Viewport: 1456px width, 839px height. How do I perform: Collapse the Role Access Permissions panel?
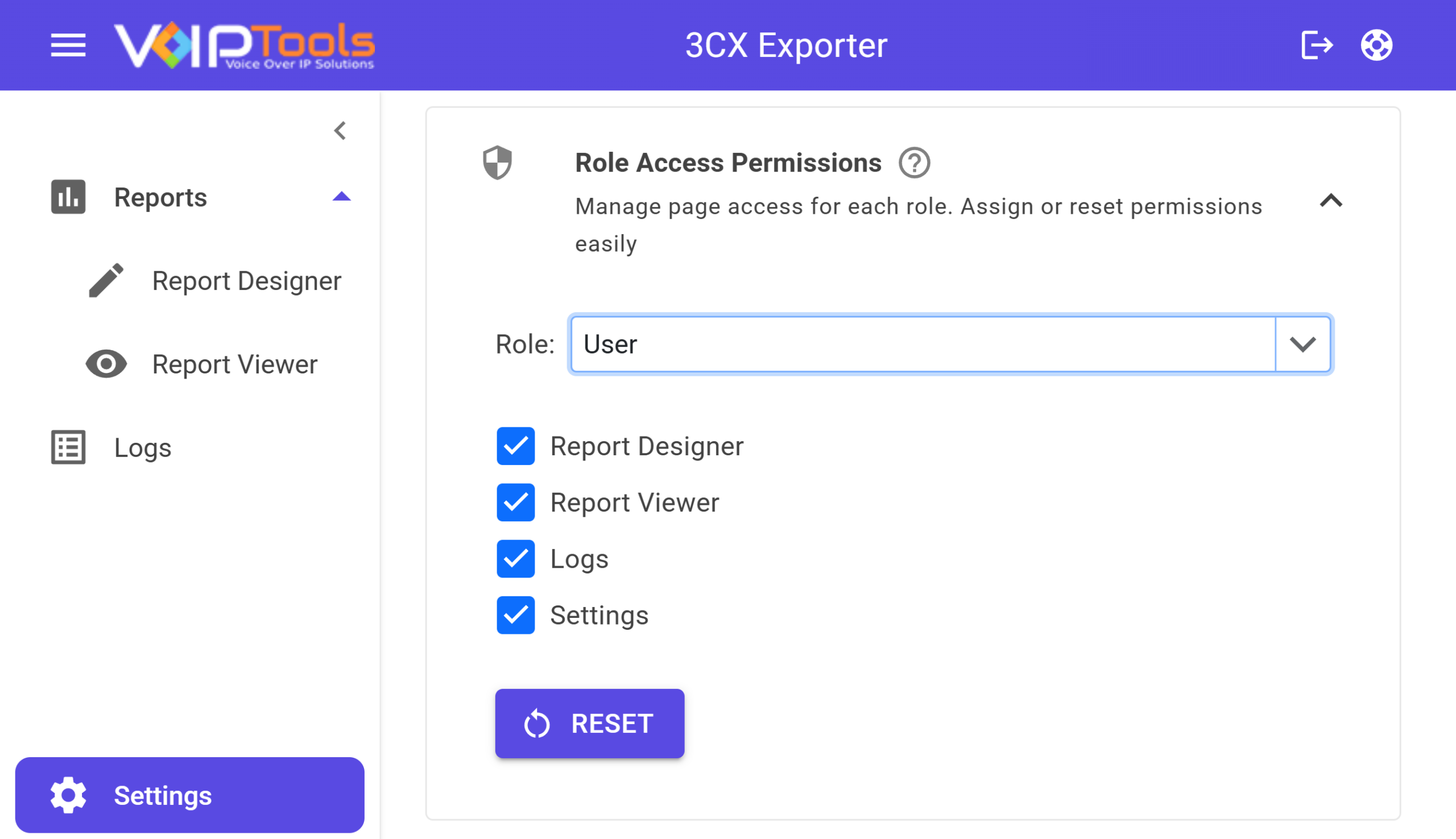[x=1331, y=201]
